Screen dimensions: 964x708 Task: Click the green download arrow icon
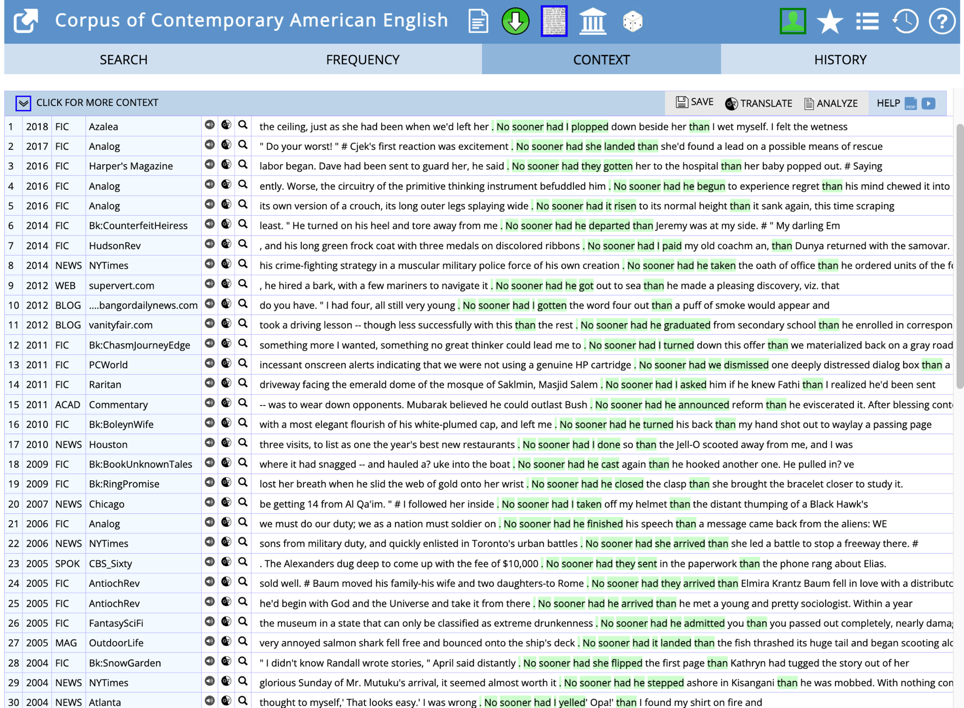click(x=515, y=22)
